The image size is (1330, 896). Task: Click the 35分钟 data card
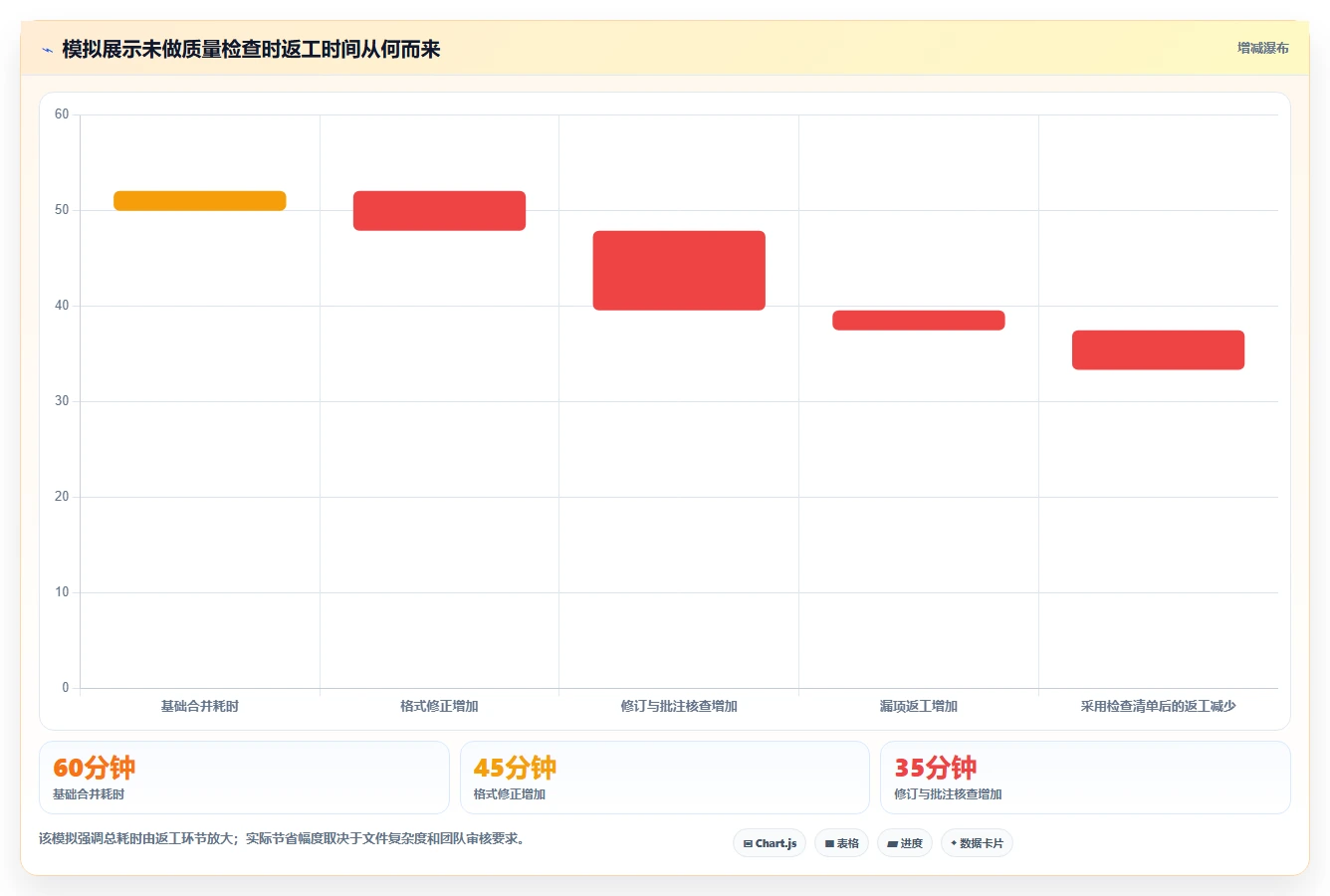(1085, 778)
